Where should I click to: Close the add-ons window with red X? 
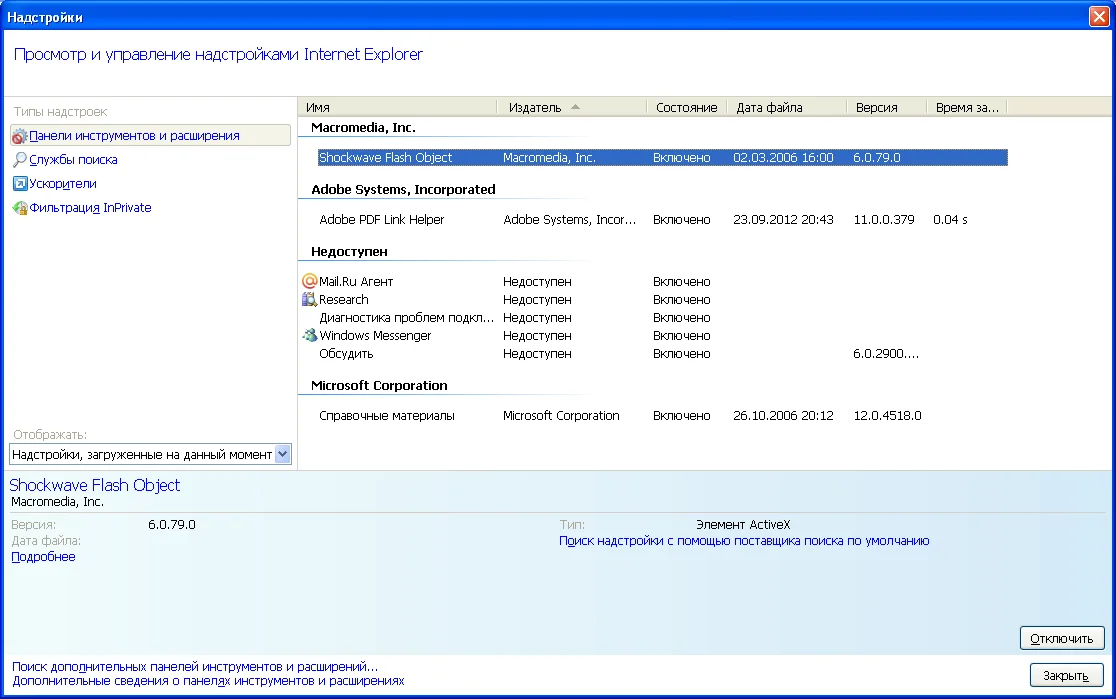[x=1099, y=17]
